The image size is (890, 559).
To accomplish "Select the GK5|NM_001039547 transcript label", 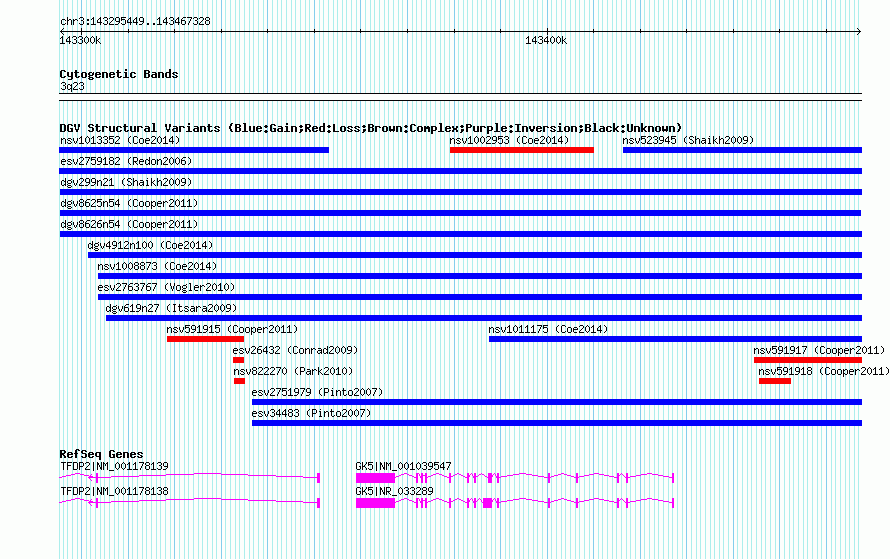I will point(403,466).
